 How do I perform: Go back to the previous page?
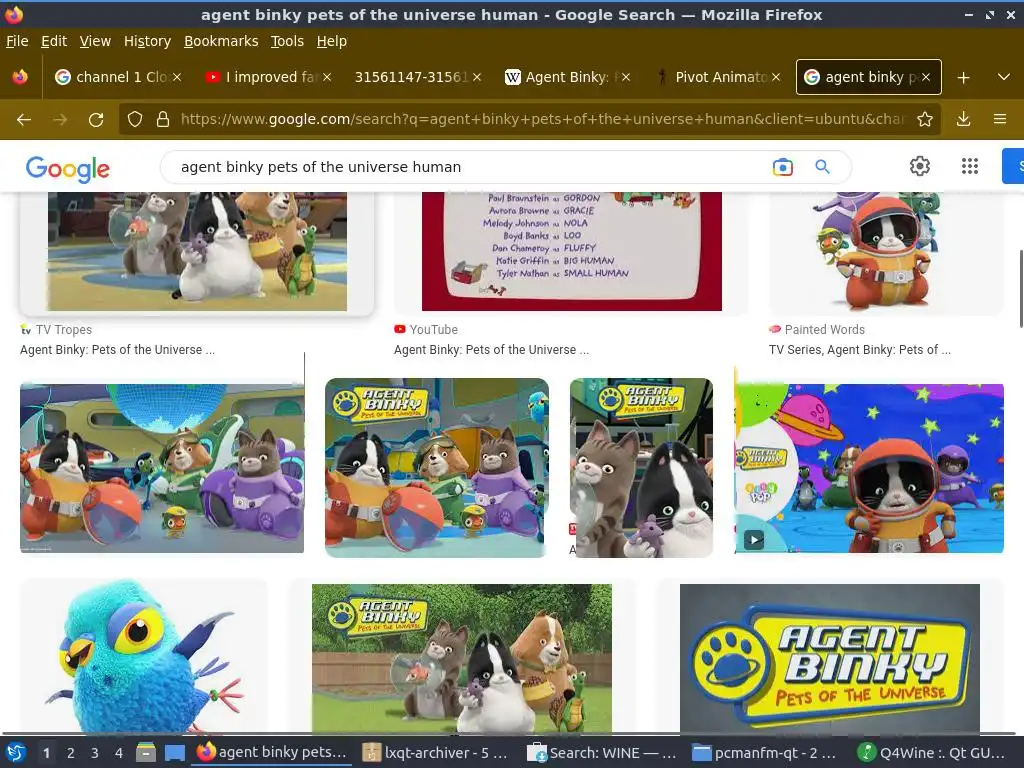[x=24, y=120]
